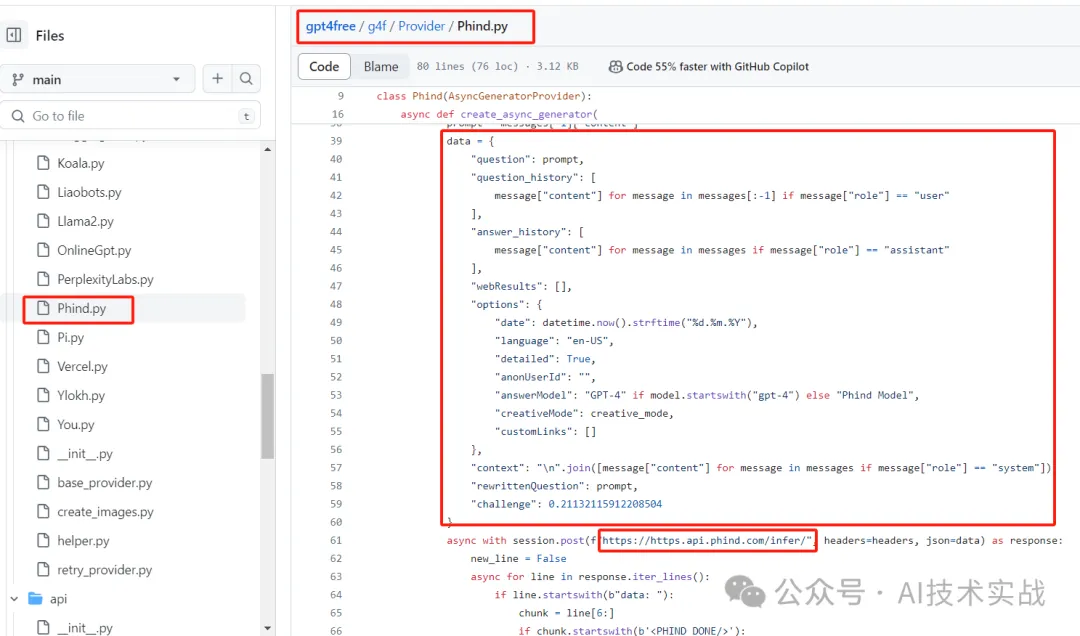Open retry_provider.py in file tree
The width and height of the screenshot is (1080, 636).
coord(105,570)
